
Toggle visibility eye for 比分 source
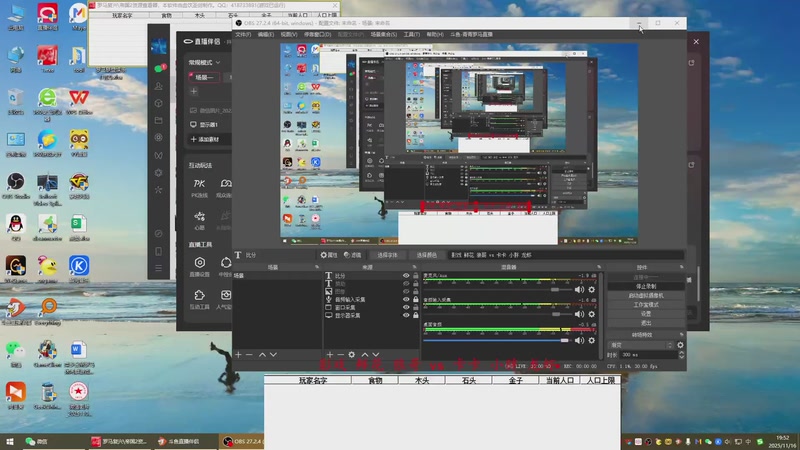(406, 276)
